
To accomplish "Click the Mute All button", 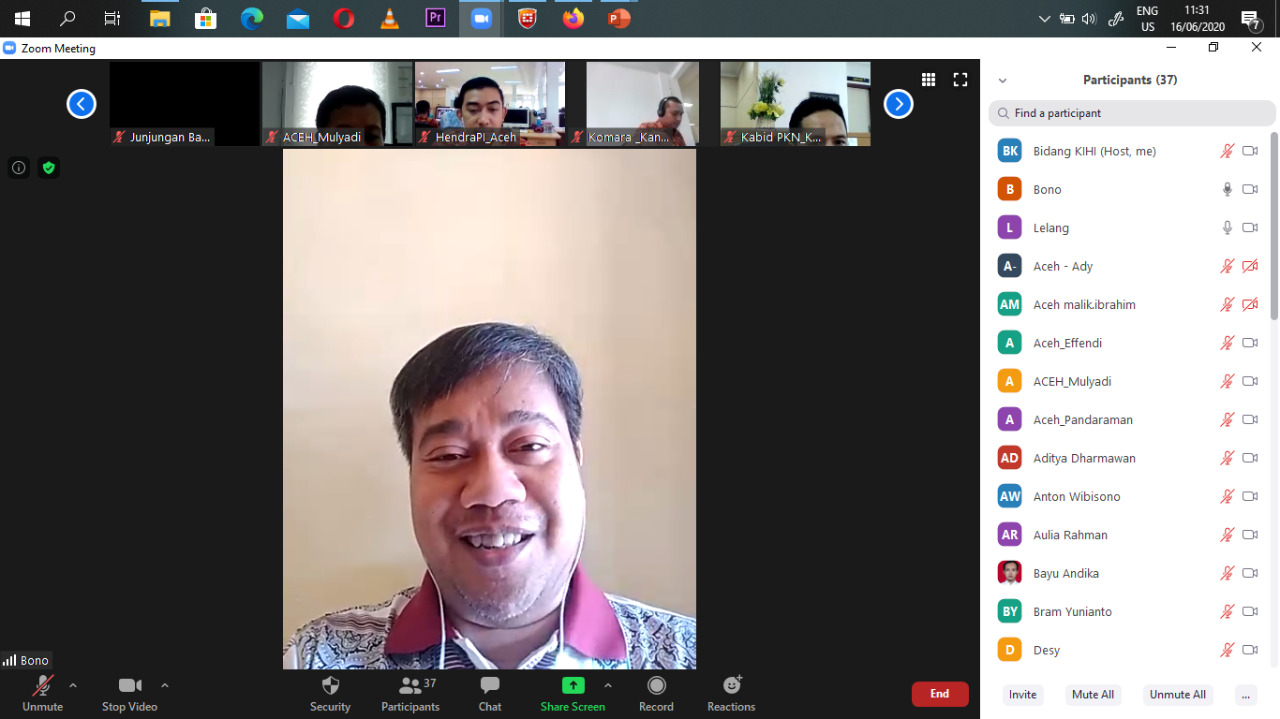I will (x=1092, y=694).
